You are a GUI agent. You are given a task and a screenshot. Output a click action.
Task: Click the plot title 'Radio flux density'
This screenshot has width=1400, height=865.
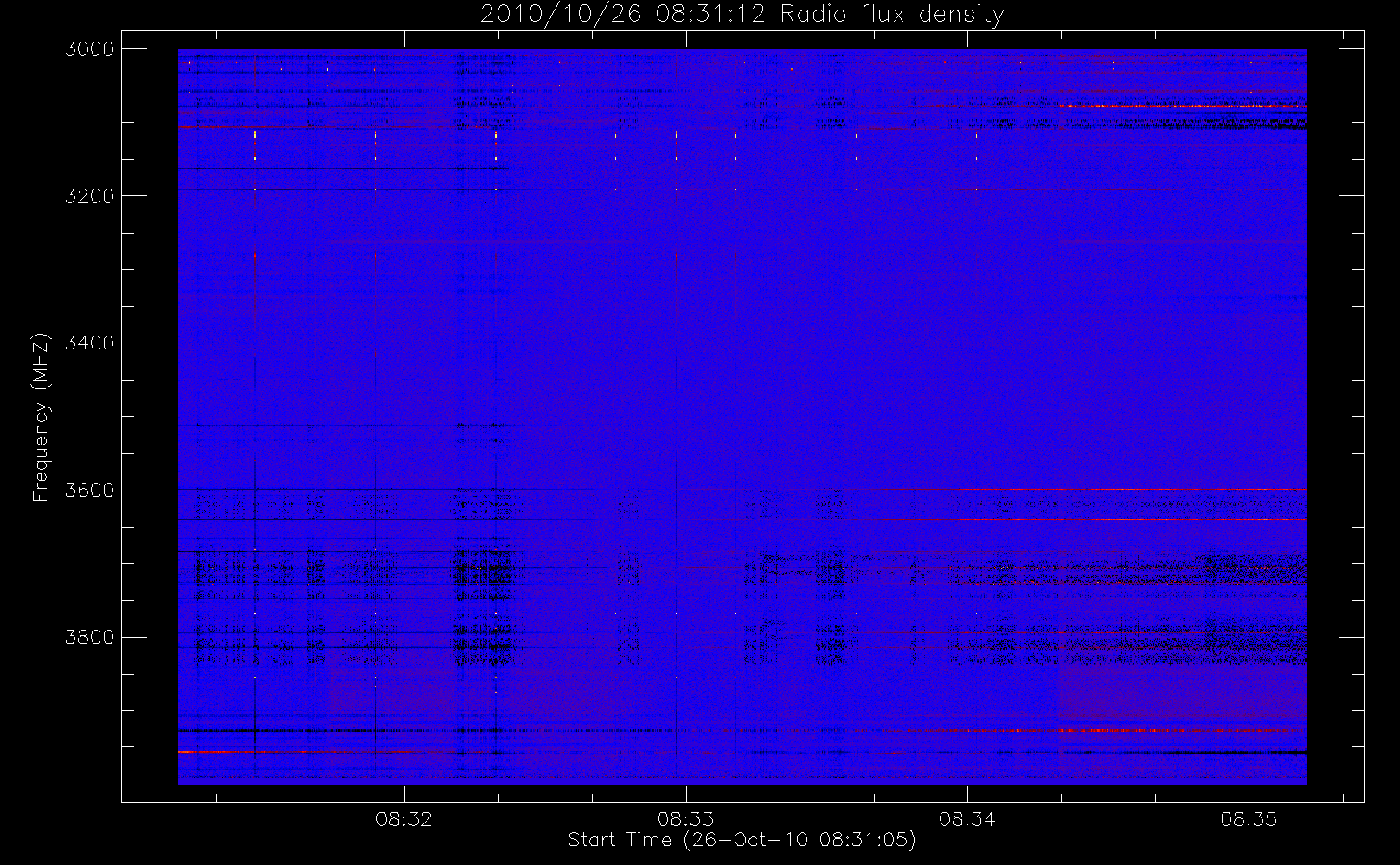892,14
